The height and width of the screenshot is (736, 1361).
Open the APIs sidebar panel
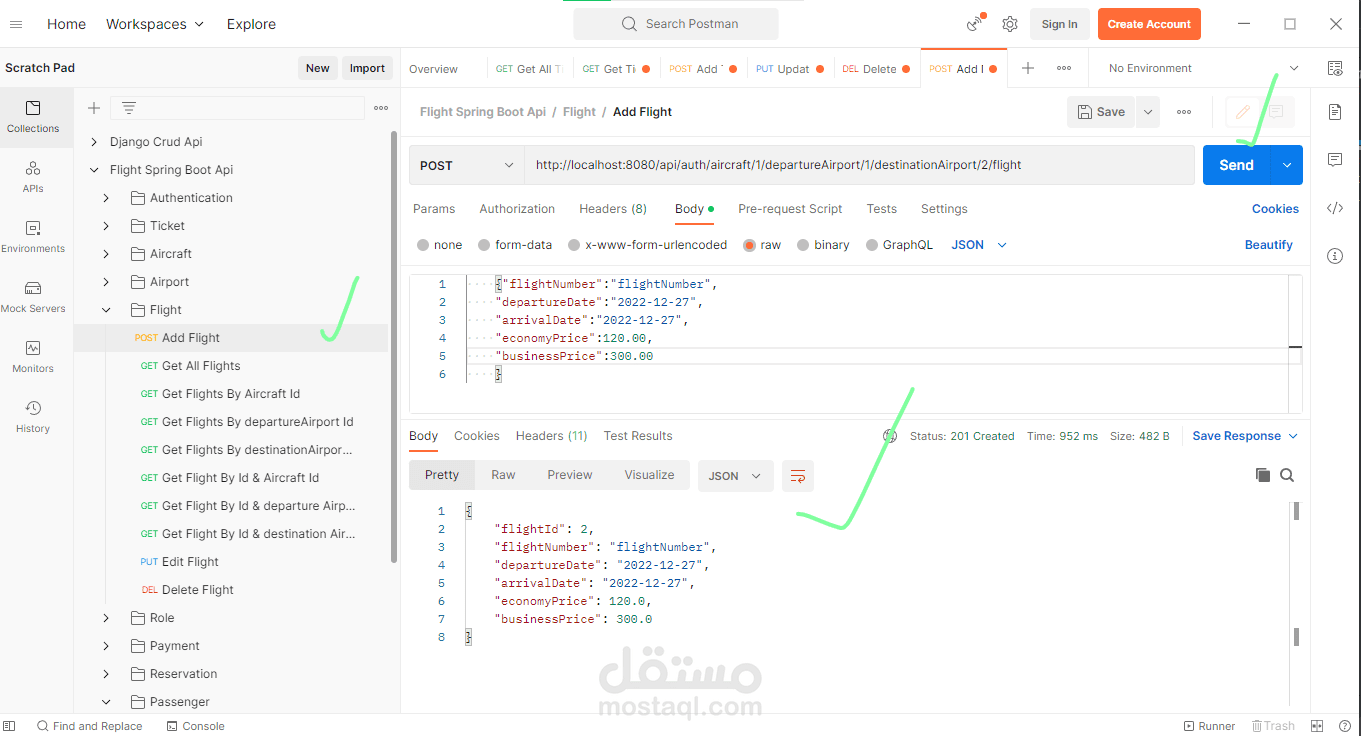coord(33,177)
